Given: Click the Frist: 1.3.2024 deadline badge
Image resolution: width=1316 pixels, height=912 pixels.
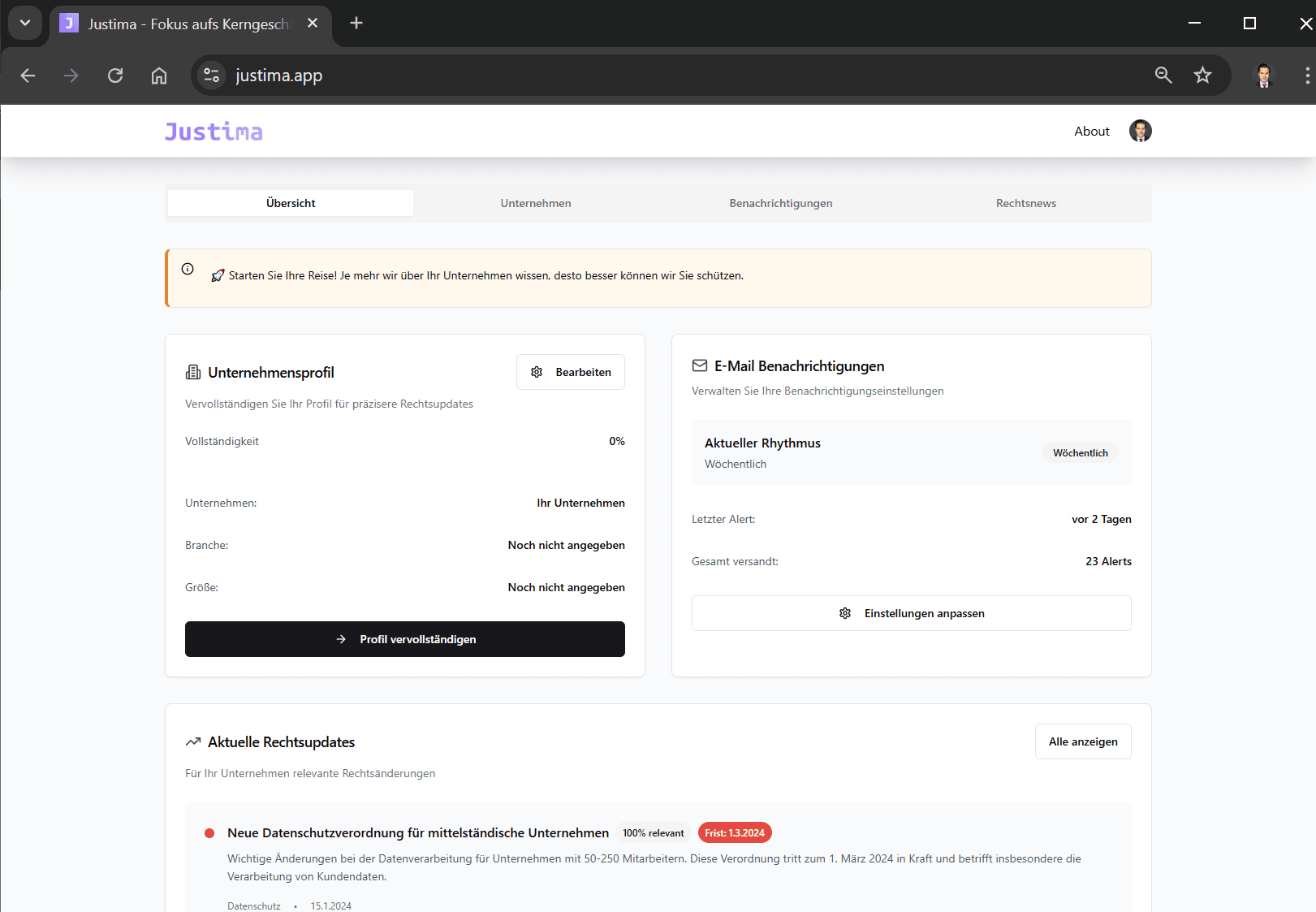Looking at the screenshot, I should click(x=735, y=833).
